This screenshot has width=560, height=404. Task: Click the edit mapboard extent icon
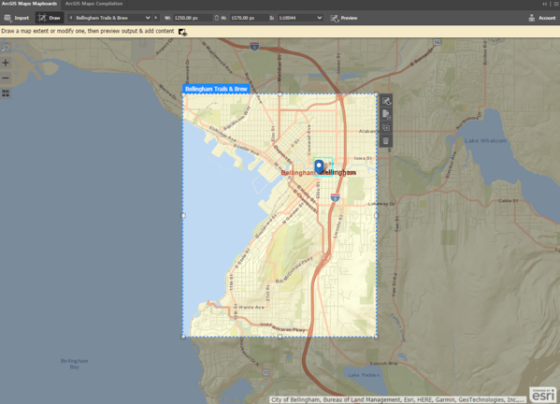(x=386, y=101)
